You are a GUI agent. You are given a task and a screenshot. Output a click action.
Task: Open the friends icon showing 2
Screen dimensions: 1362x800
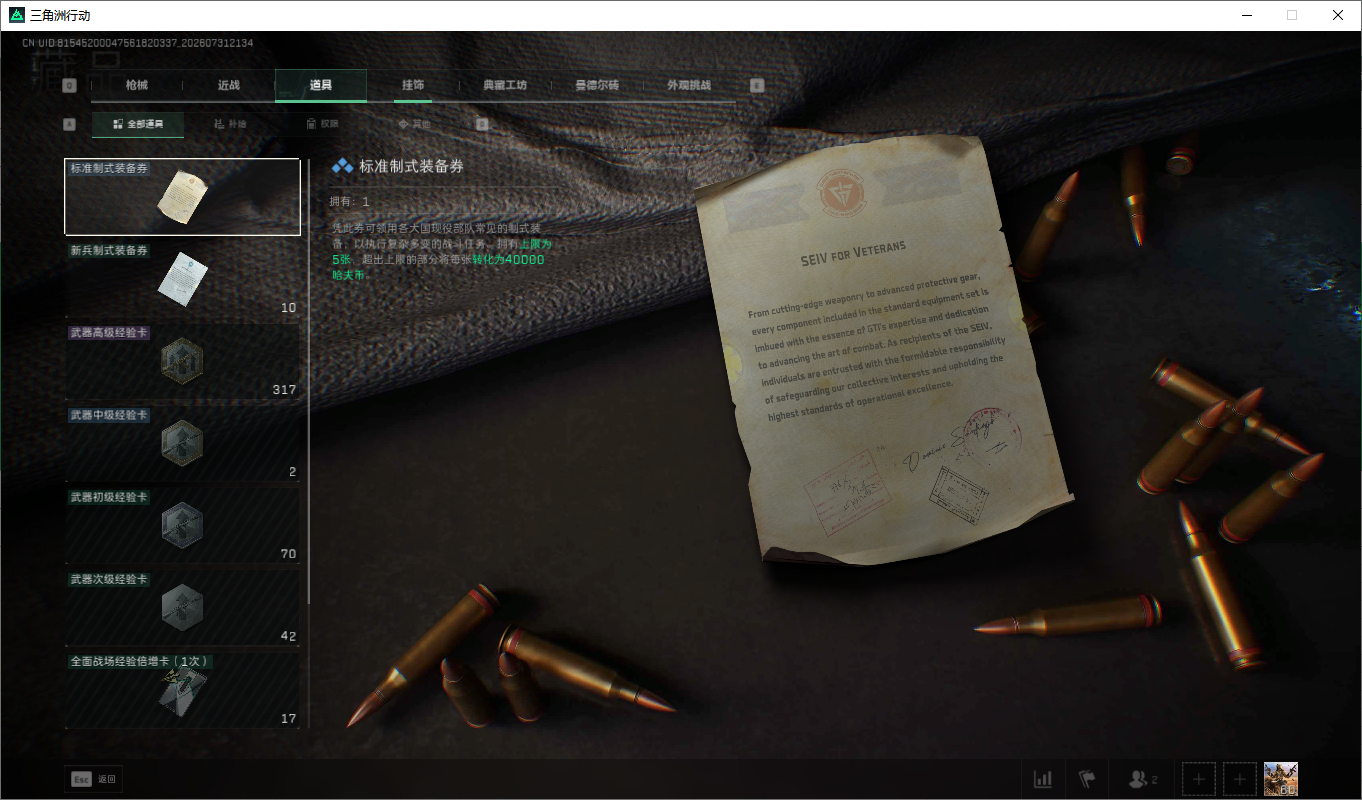pos(1142,779)
